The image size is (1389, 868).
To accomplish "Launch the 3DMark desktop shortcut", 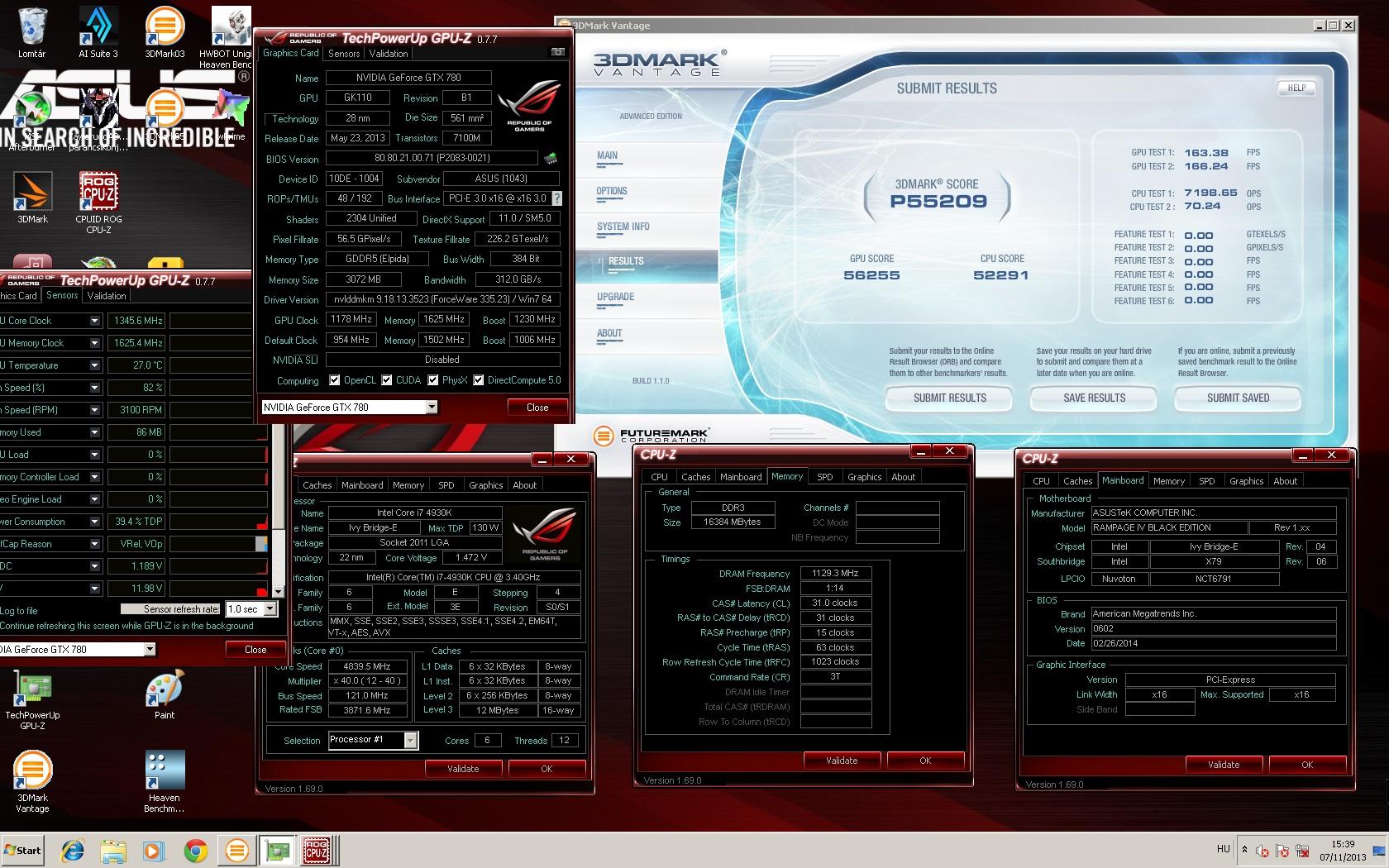I will (x=32, y=198).
